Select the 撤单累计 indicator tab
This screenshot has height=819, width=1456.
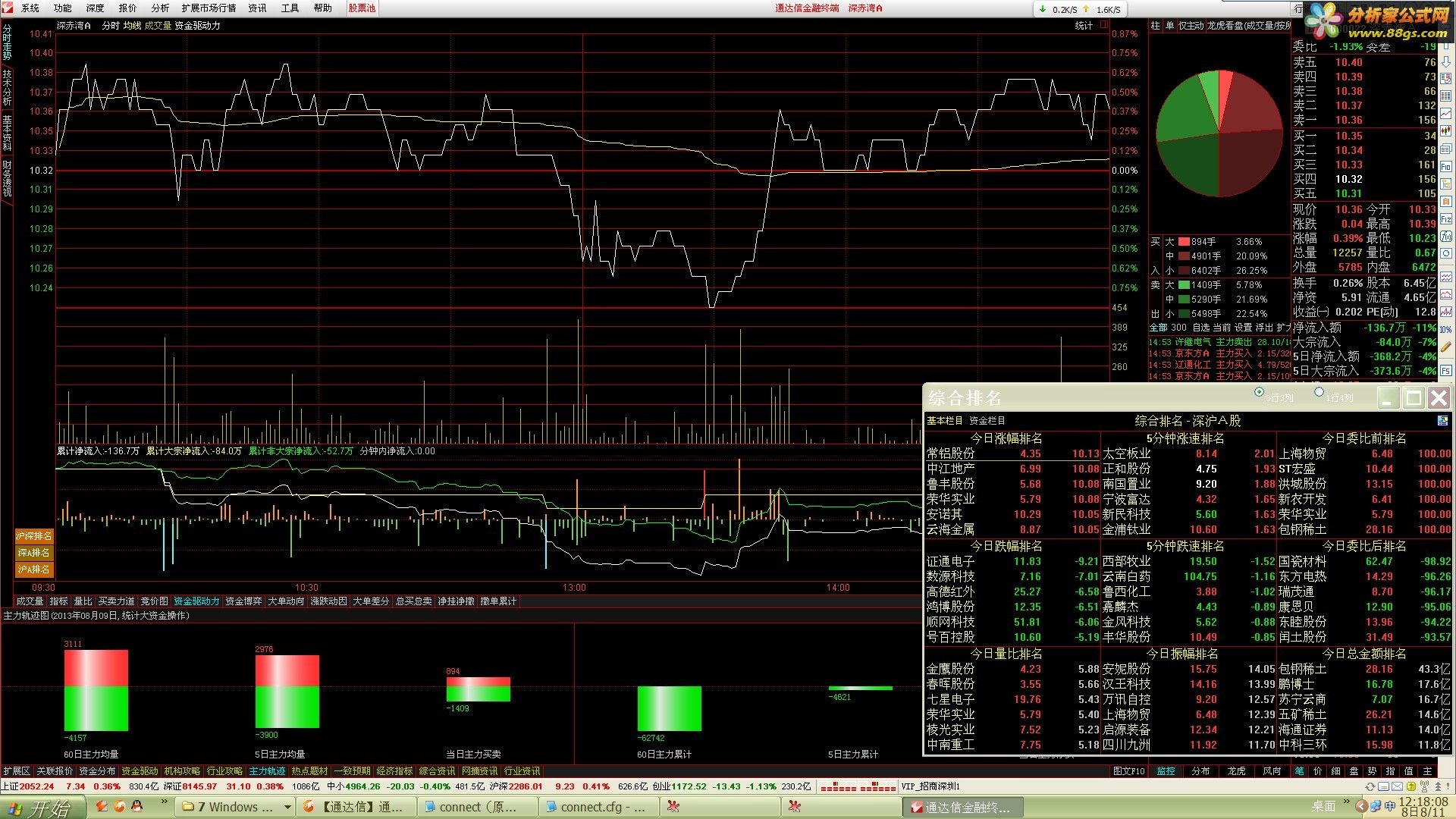498,601
